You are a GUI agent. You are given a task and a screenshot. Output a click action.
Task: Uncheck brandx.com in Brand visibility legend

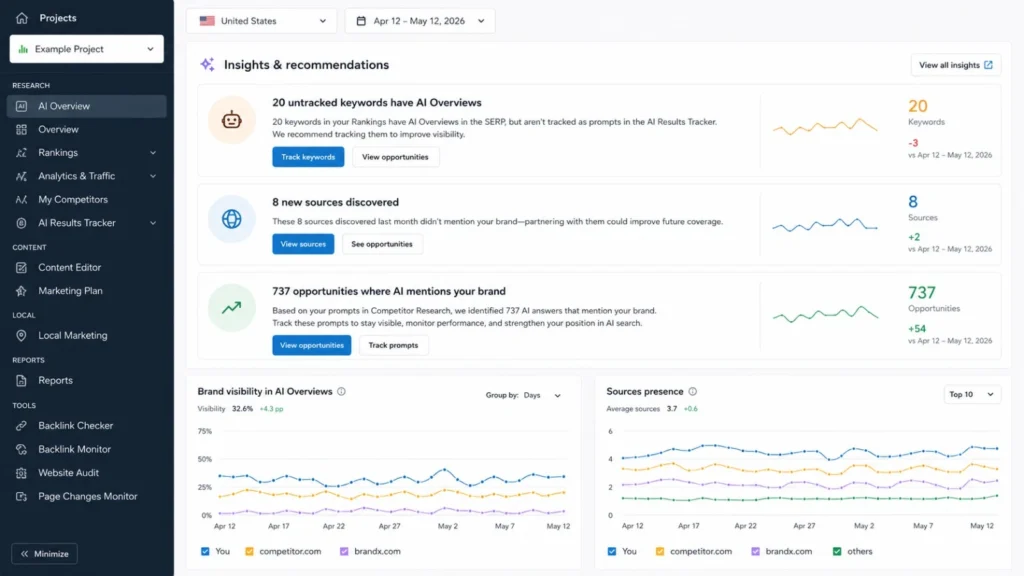point(344,551)
